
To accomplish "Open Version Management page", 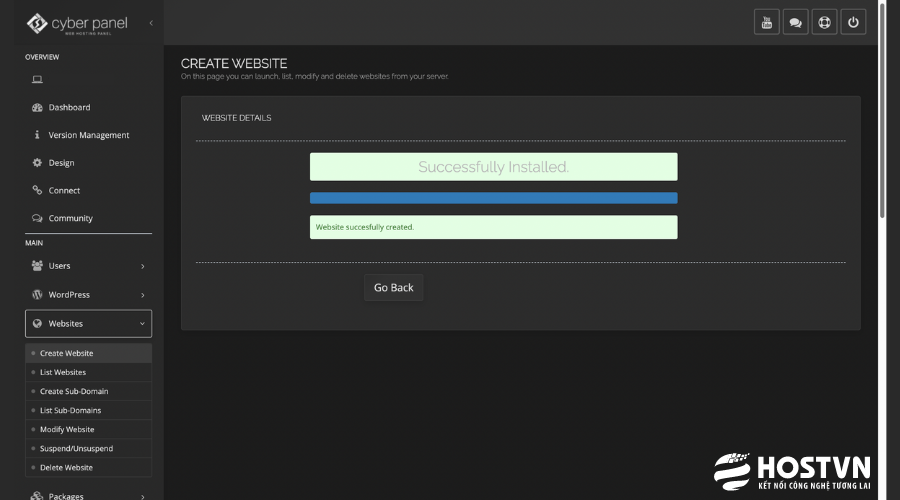I will pyautogui.click(x=88, y=135).
